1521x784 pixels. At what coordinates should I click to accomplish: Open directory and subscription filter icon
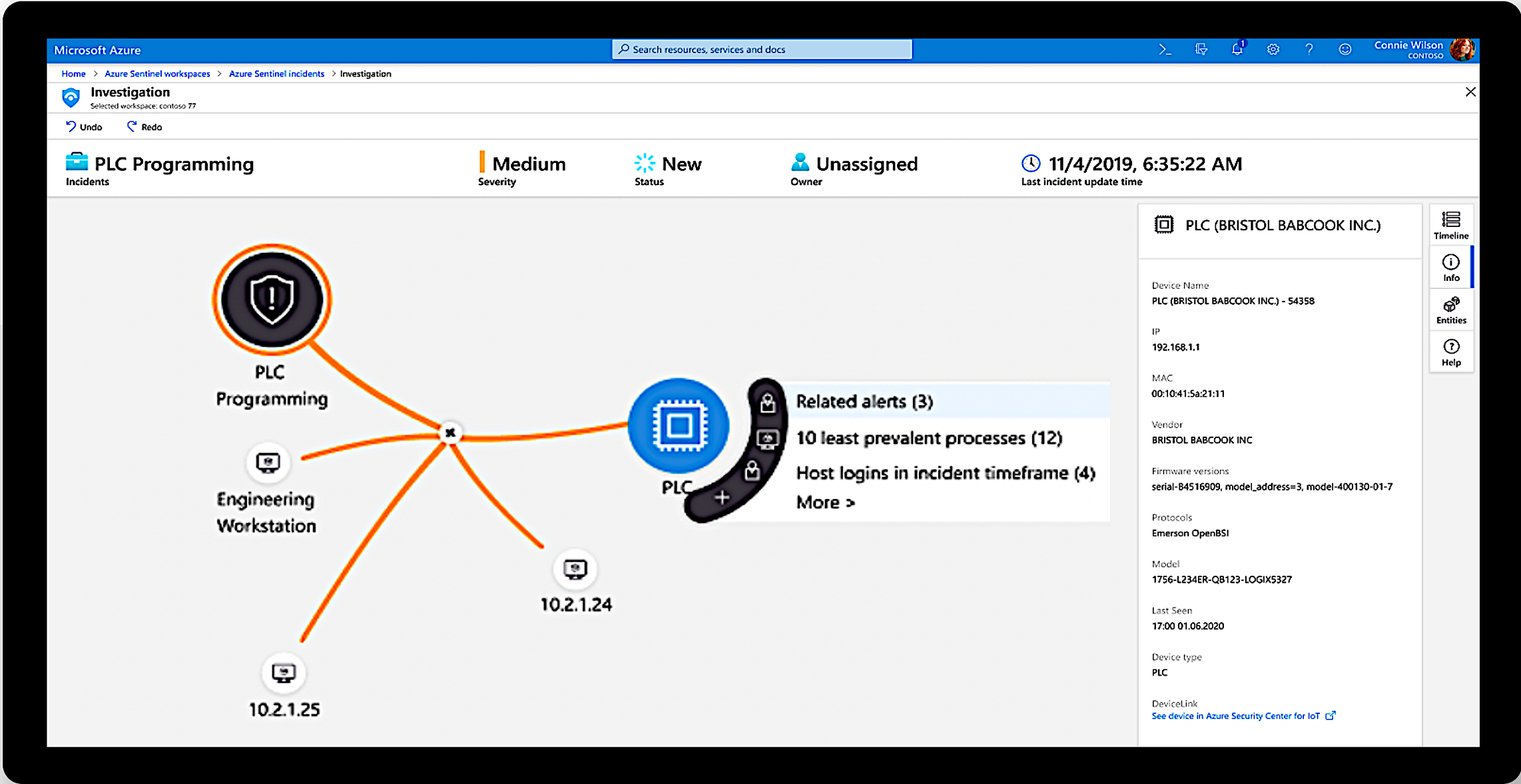[1201, 50]
